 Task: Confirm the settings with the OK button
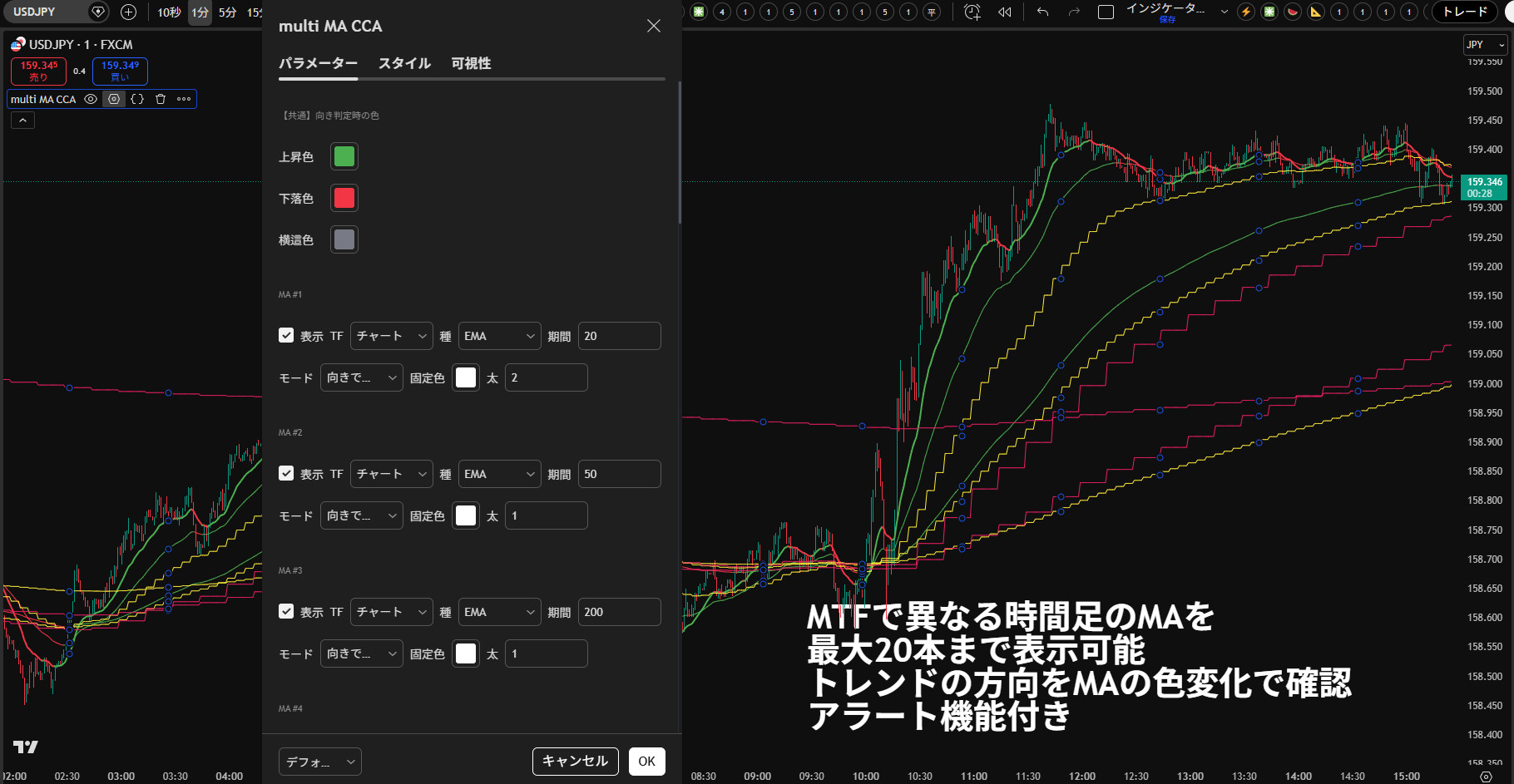pos(646,761)
